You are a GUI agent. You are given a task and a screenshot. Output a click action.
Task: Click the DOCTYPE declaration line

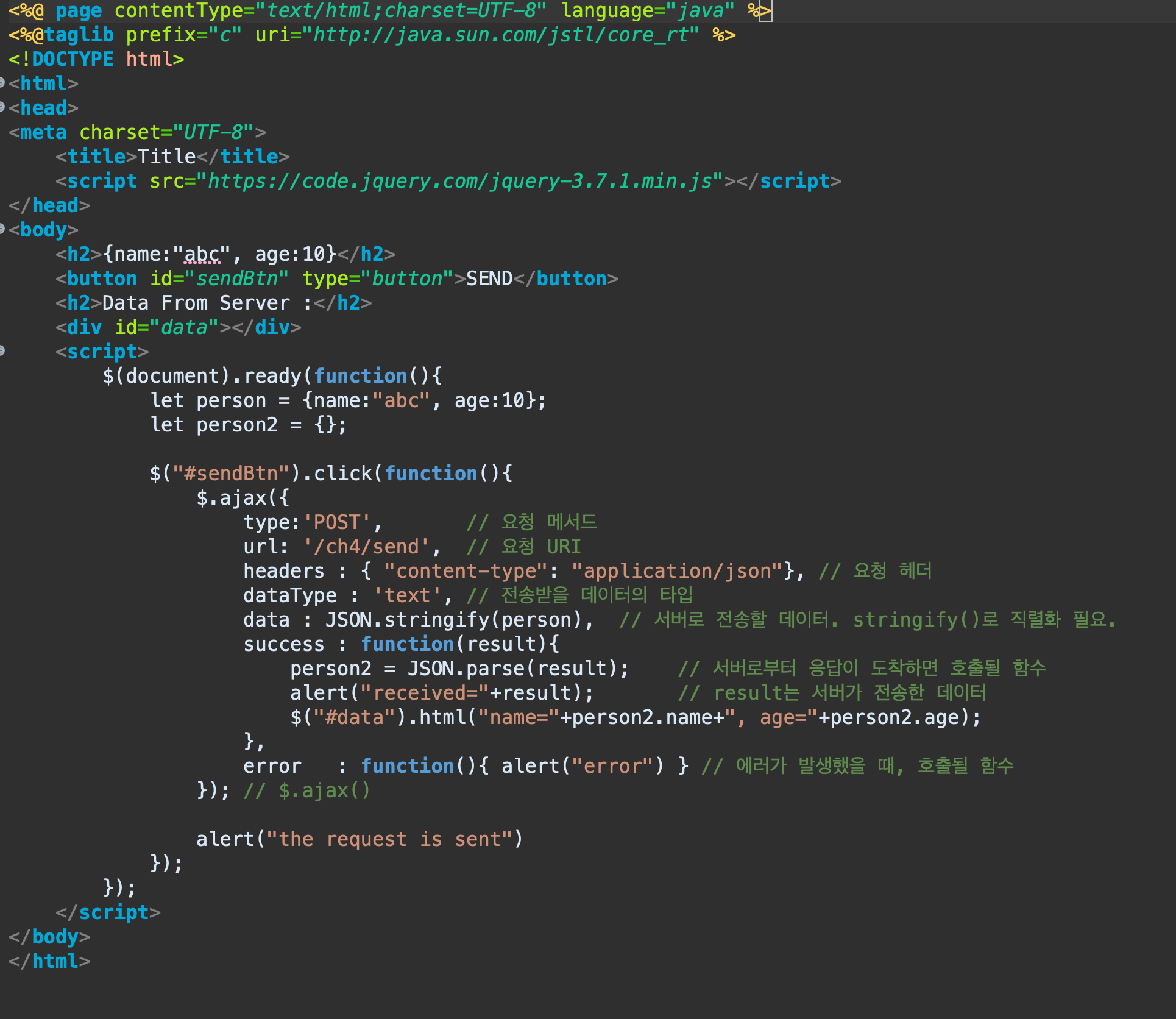click(96, 59)
